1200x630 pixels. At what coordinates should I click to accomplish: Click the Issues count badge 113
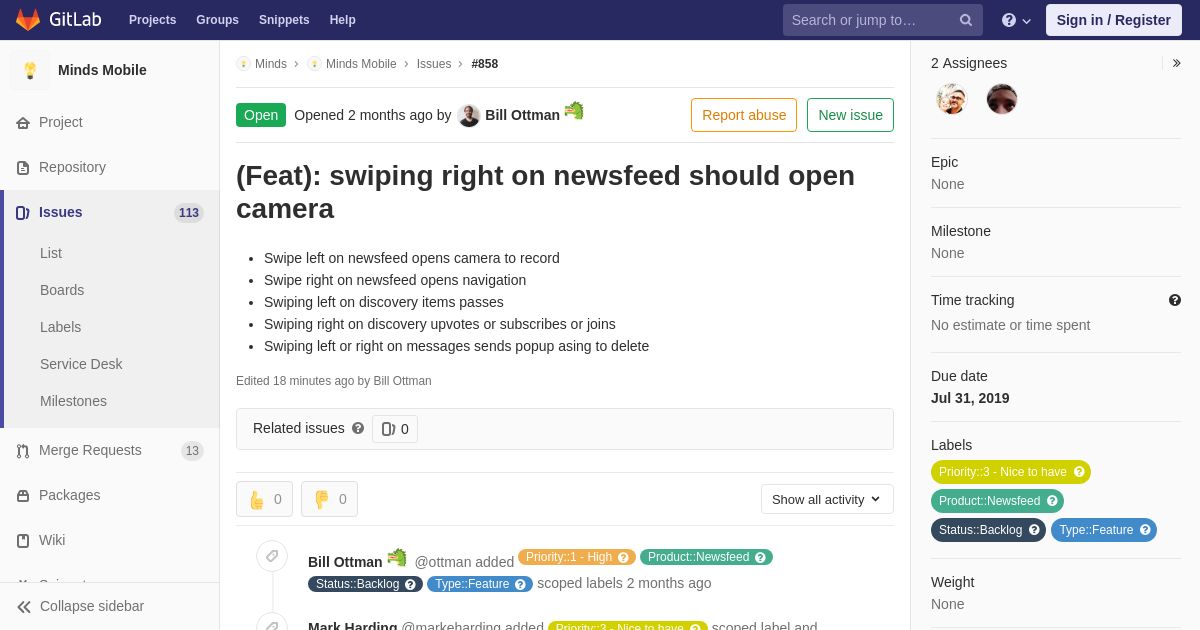[189, 213]
